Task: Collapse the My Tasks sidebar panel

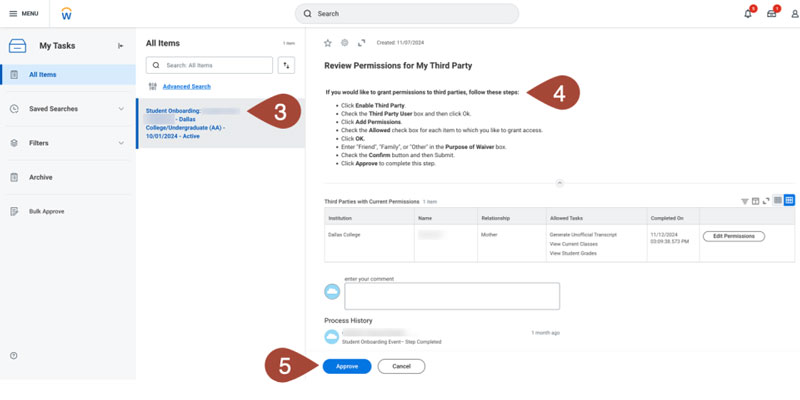Action: (x=121, y=46)
